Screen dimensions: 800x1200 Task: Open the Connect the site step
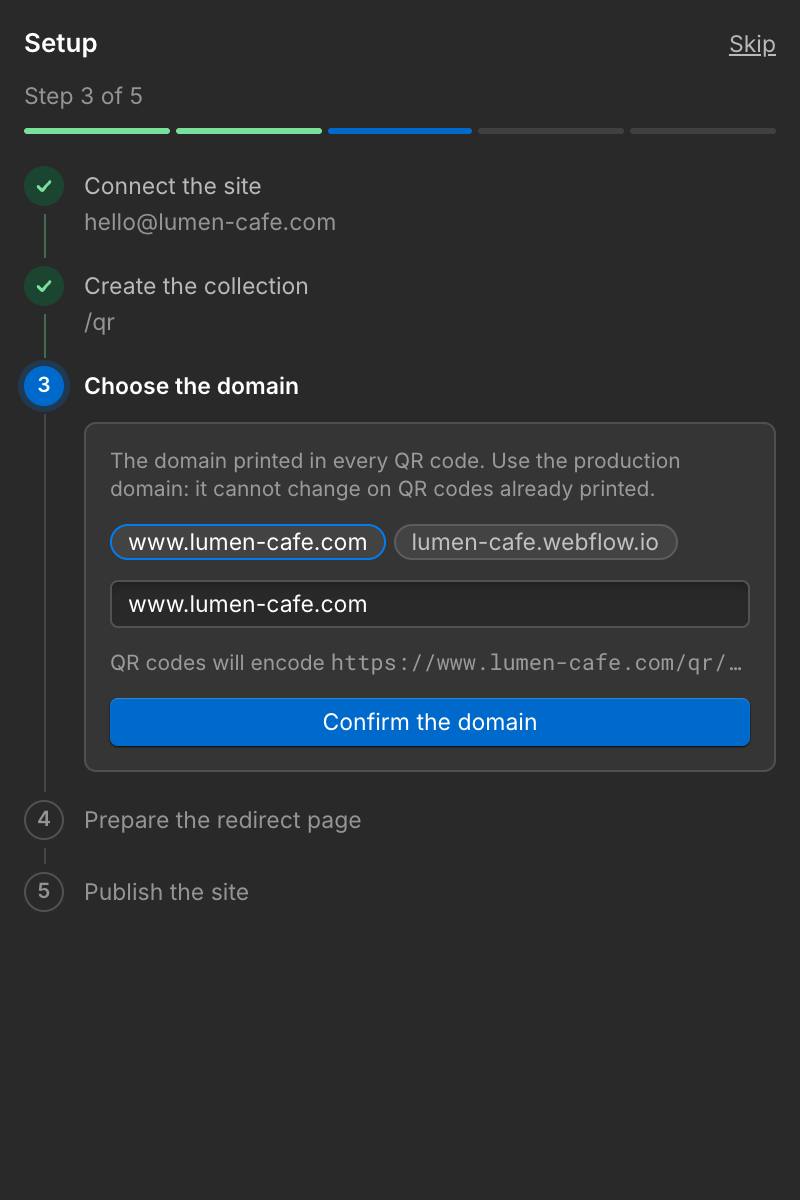(x=173, y=186)
